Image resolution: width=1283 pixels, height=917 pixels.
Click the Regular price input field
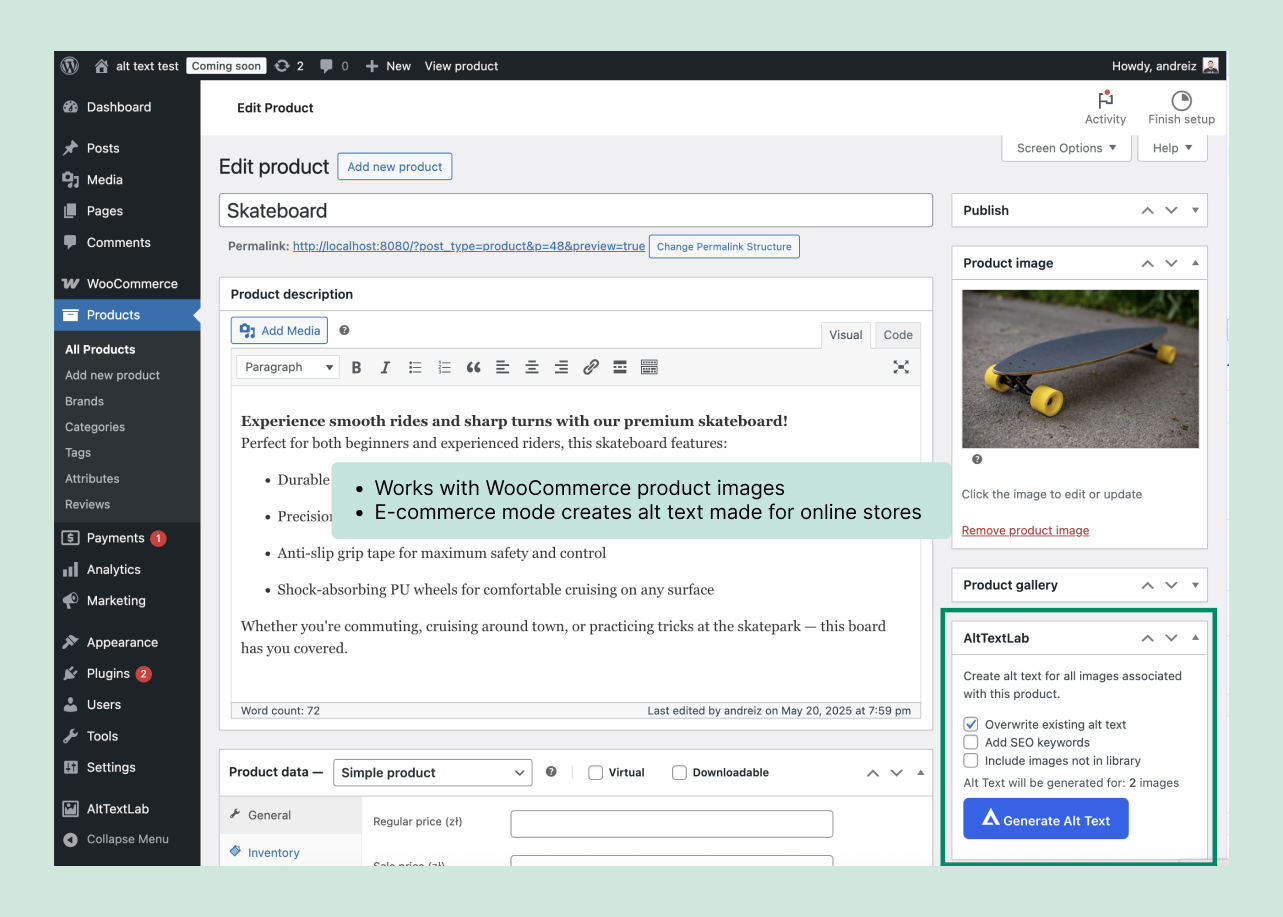coord(671,823)
